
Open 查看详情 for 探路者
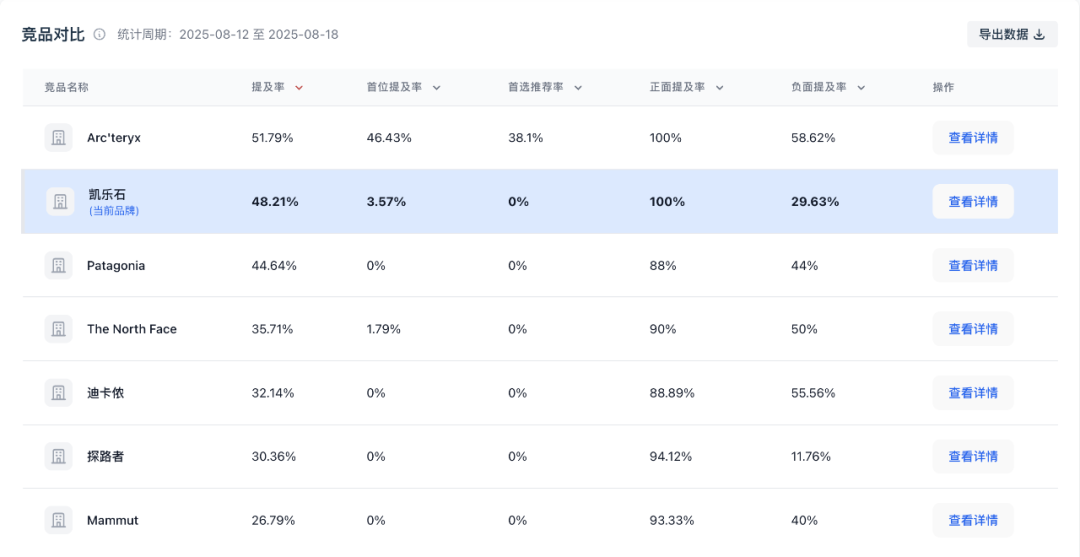click(x=973, y=456)
